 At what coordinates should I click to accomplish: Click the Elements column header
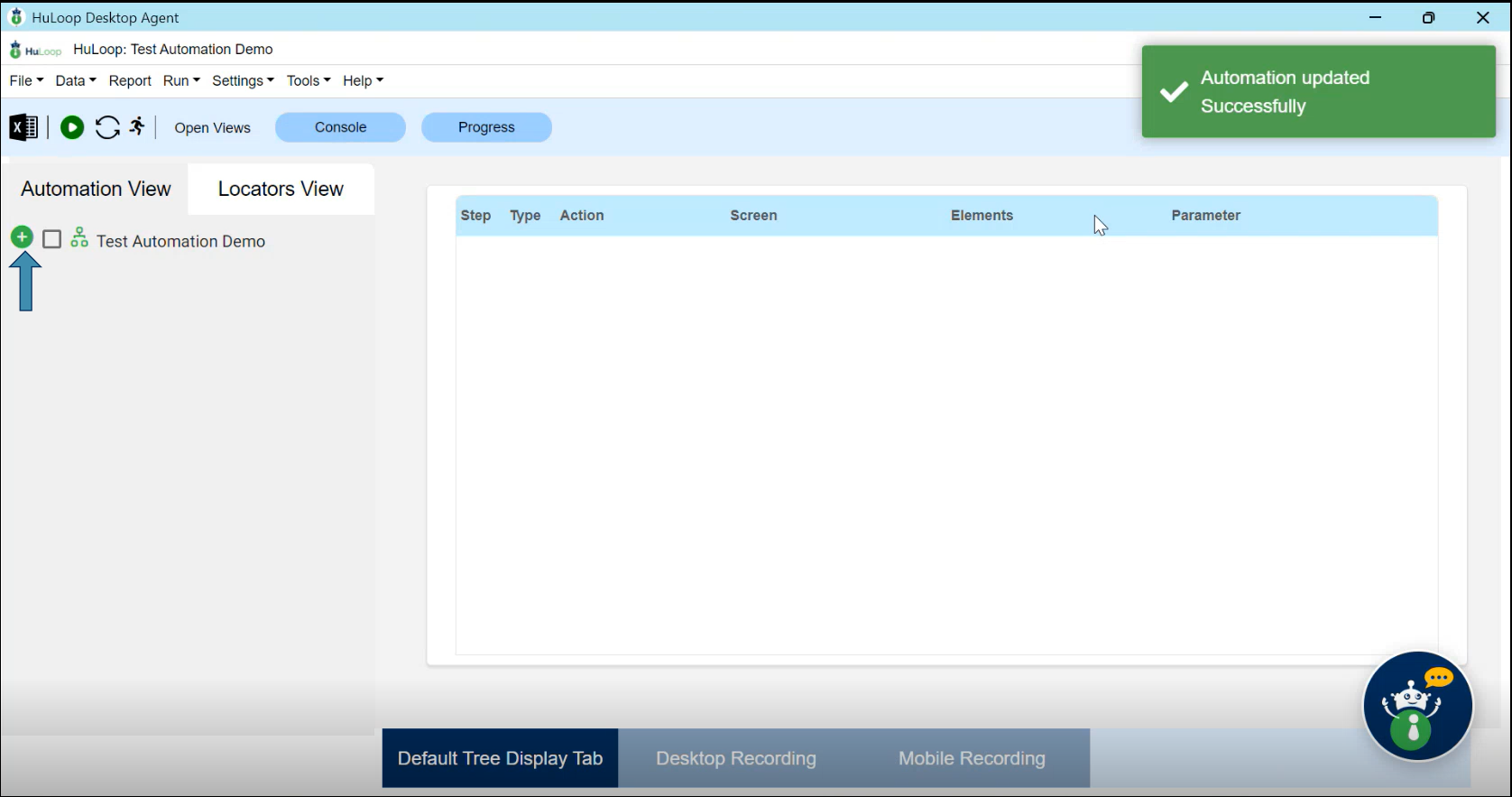(982, 216)
